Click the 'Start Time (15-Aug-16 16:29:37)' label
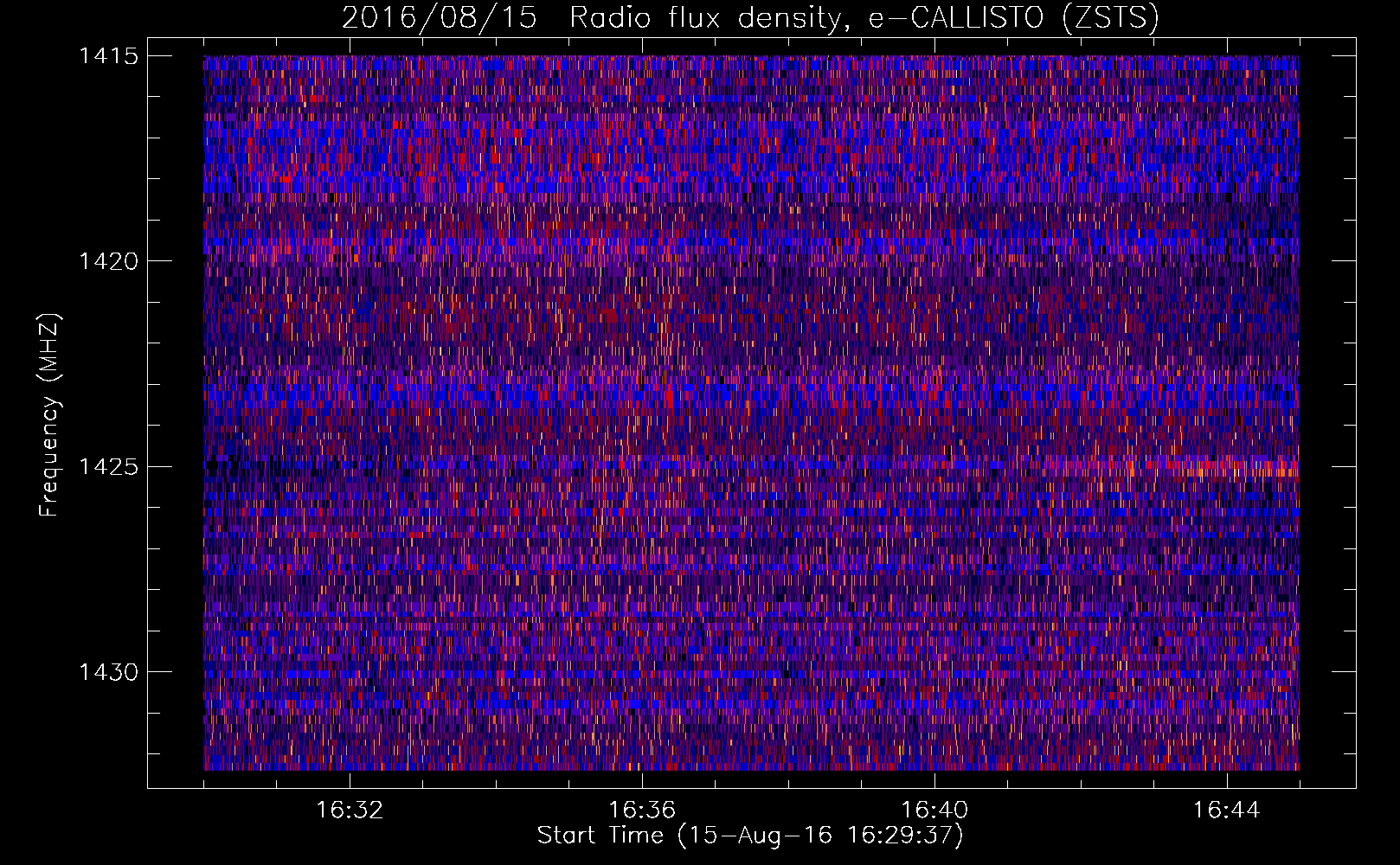The width and height of the screenshot is (1400, 865). (x=750, y=836)
